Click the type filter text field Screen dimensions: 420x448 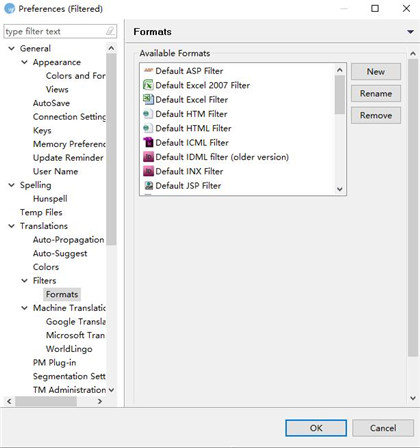[55, 31]
